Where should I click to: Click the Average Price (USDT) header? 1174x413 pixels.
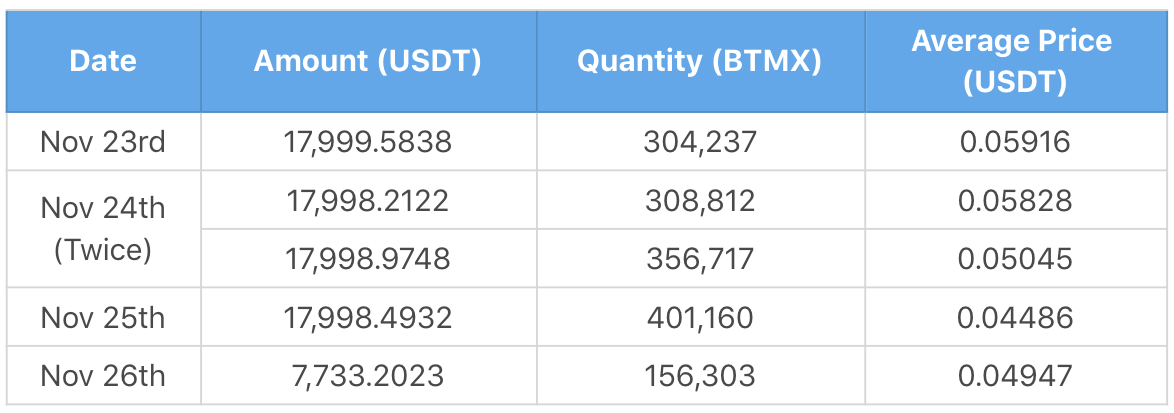(x=1015, y=61)
